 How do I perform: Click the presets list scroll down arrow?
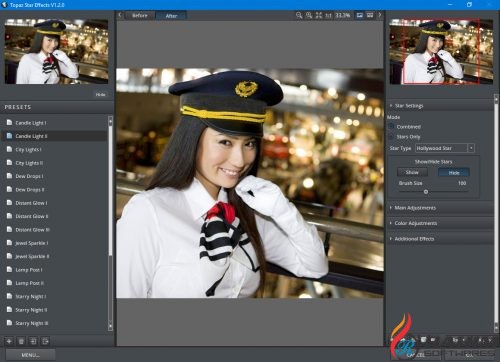pyautogui.click(x=110, y=326)
